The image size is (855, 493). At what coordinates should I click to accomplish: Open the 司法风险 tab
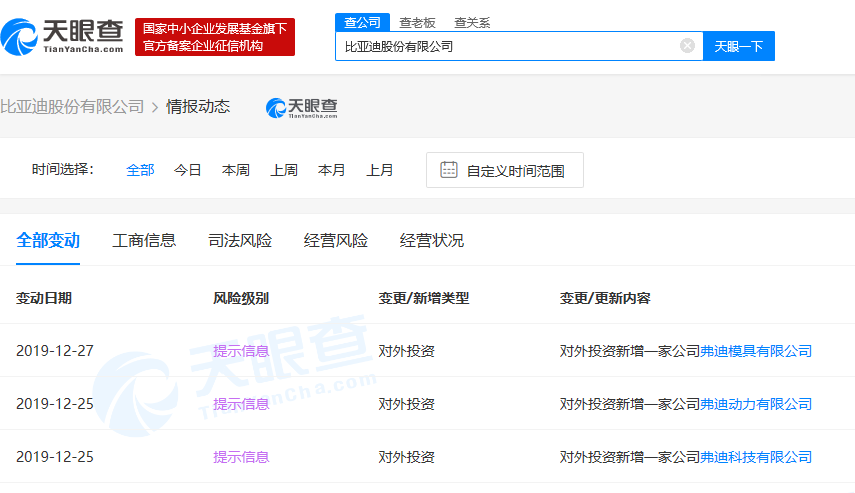pyautogui.click(x=240, y=241)
